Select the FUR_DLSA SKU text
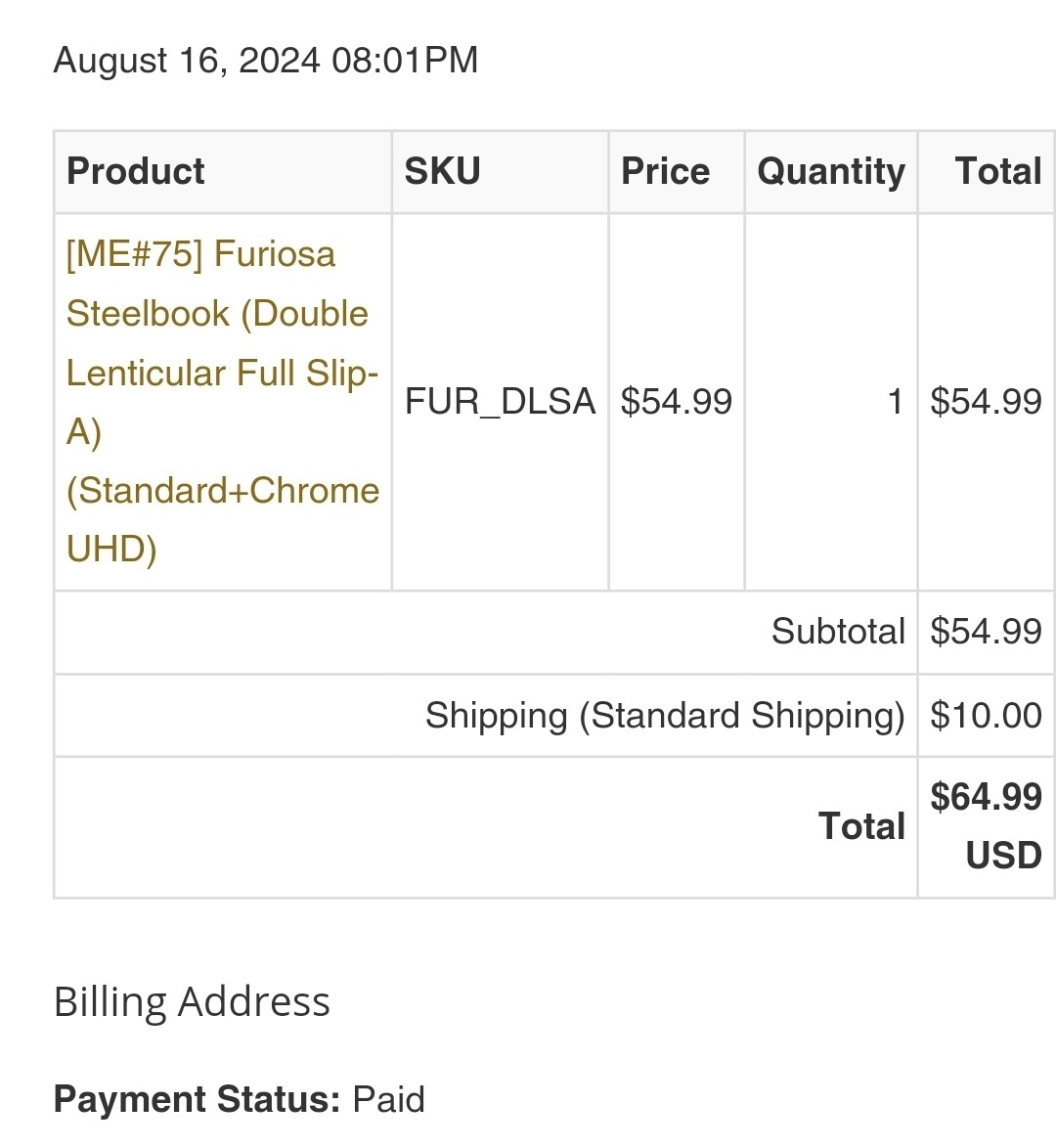Screen dimensions: 1056x1148 pos(500,402)
